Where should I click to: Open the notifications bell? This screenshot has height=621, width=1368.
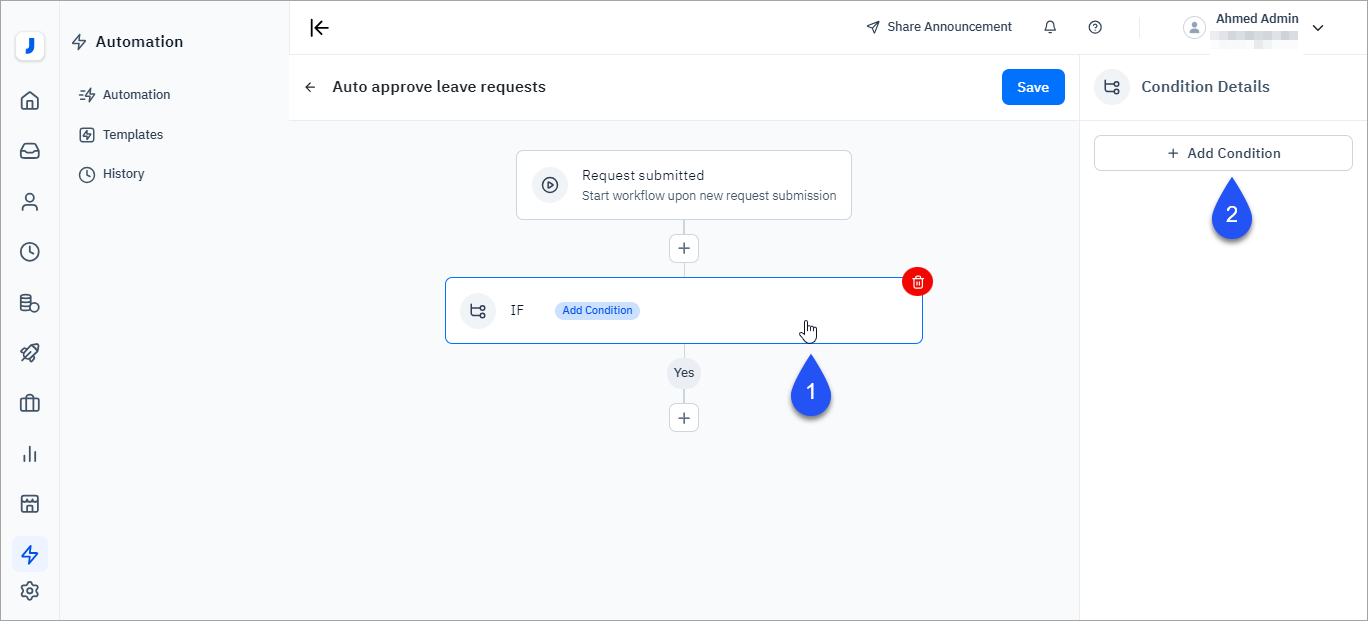coord(1050,27)
